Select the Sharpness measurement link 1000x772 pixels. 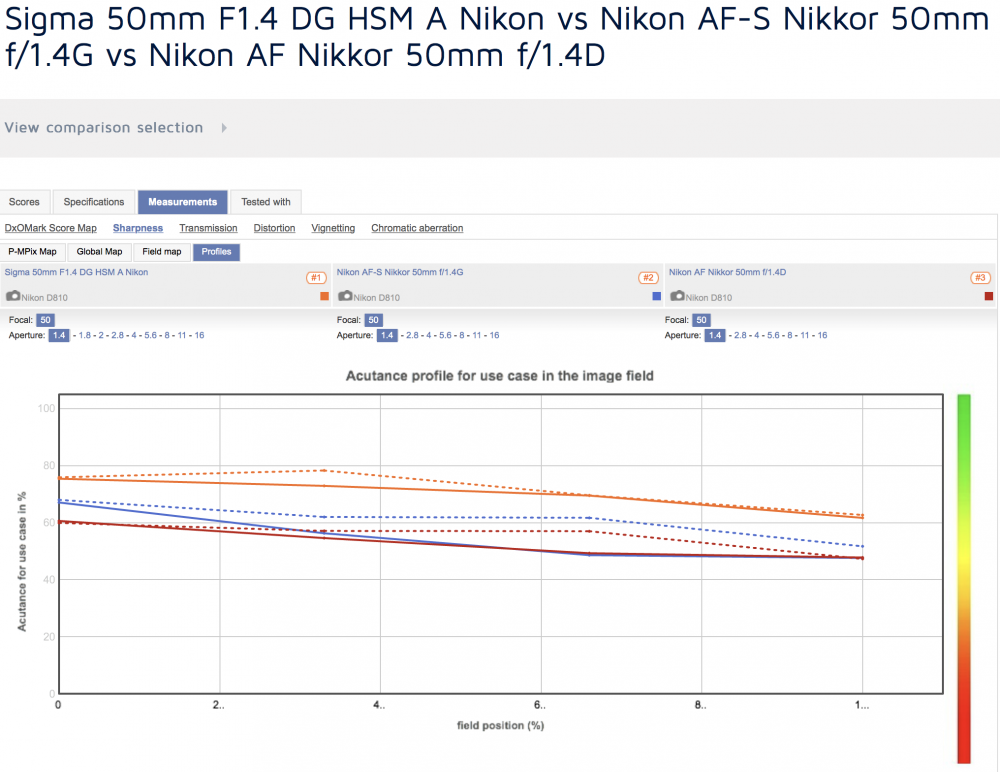[x=138, y=228]
